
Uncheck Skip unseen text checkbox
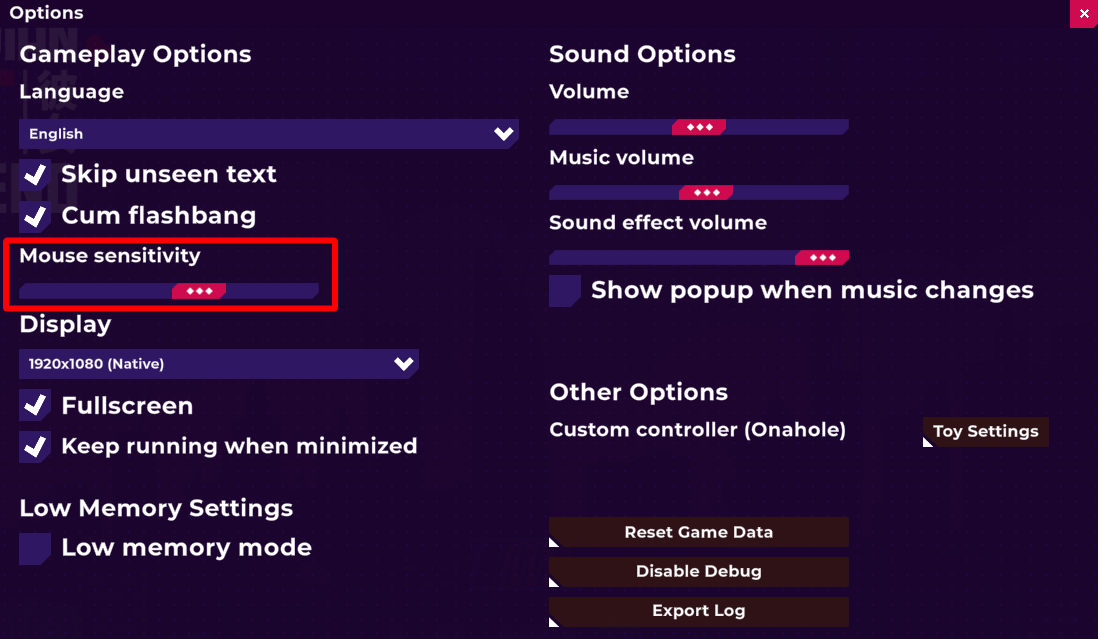coord(35,175)
